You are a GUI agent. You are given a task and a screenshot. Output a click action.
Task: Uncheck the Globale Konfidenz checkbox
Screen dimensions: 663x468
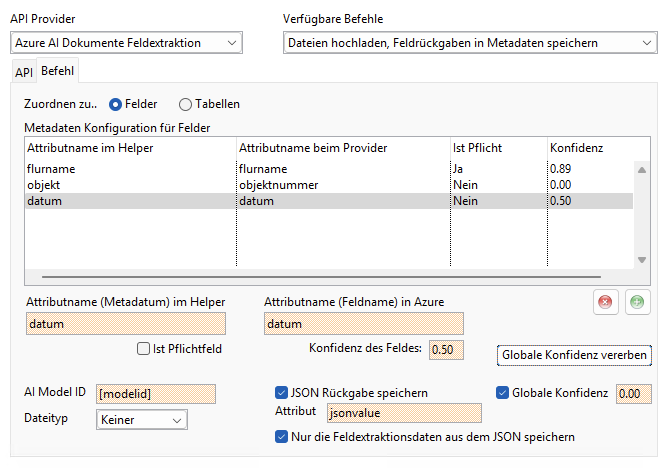pos(503,393)
